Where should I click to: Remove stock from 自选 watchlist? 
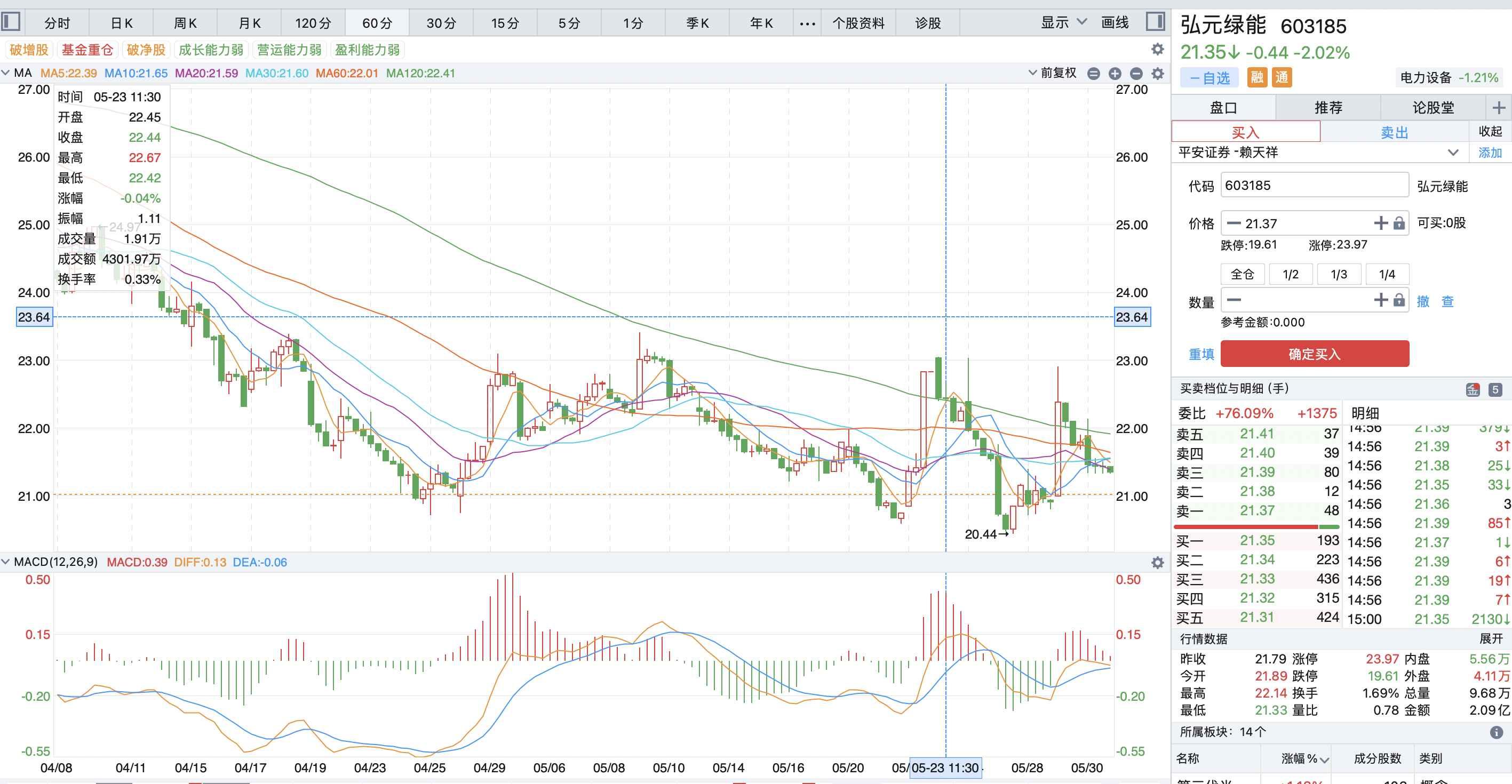pyautogui.click(x=1209, y=77)
